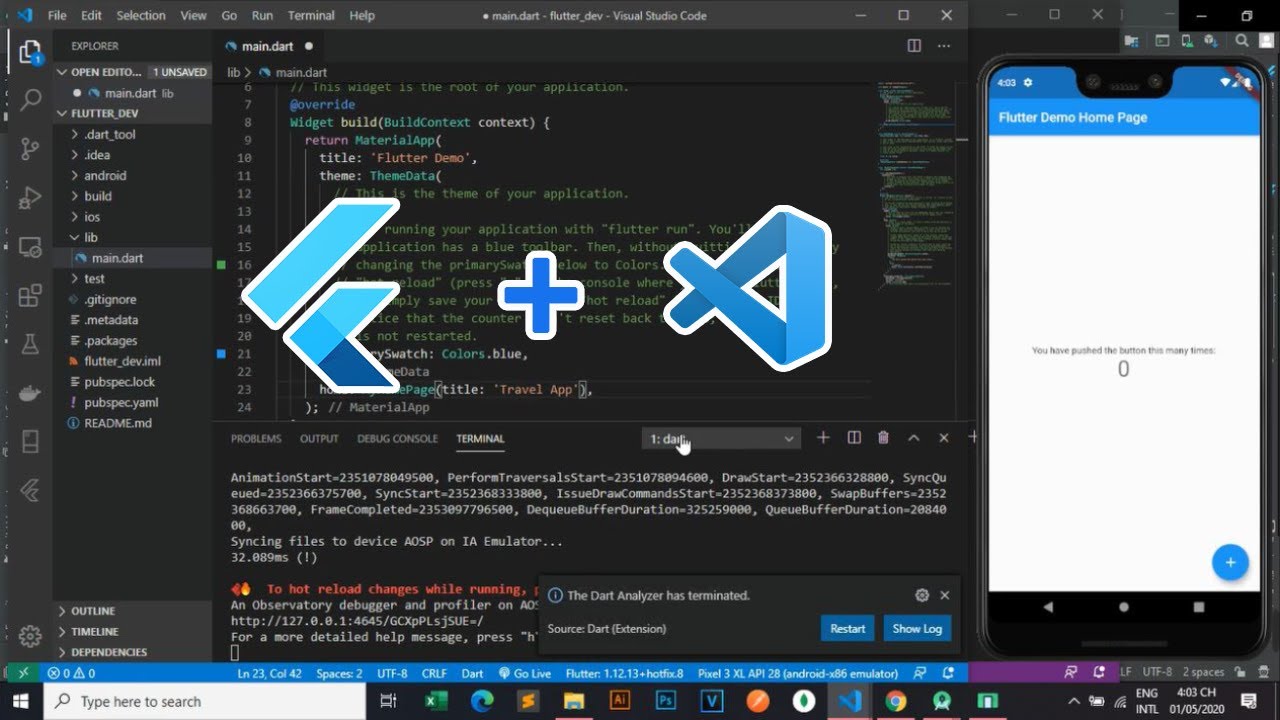Open the Run and Debug view
Viewport: 1280px width, 720px height.
30,198
